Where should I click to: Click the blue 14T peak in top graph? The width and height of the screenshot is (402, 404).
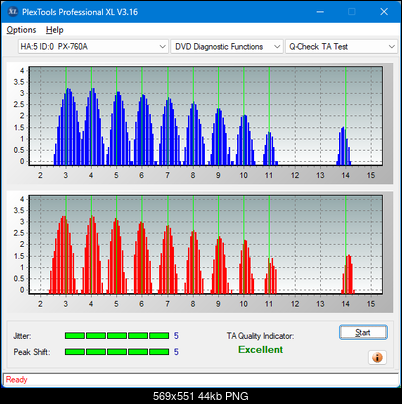344,146
